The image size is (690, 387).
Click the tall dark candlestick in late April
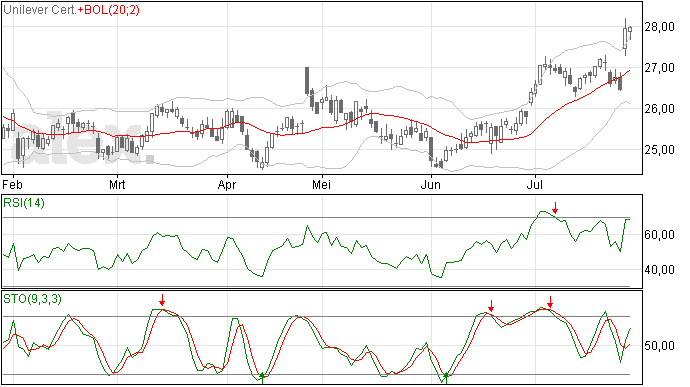pyautogui.click(x=307, y=81)
